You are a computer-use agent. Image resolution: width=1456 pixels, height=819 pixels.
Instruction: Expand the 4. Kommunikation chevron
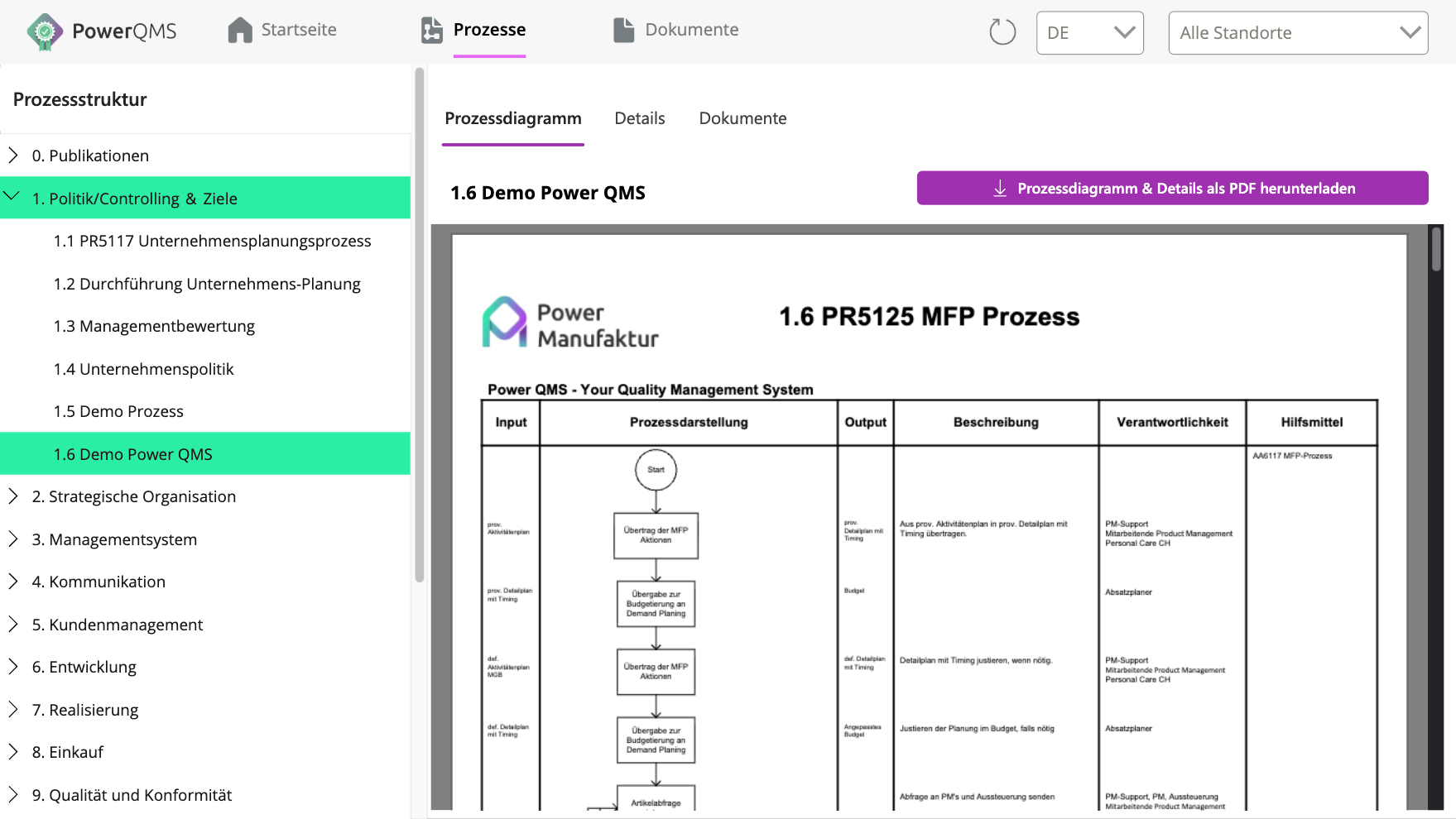tap(13, 581)
